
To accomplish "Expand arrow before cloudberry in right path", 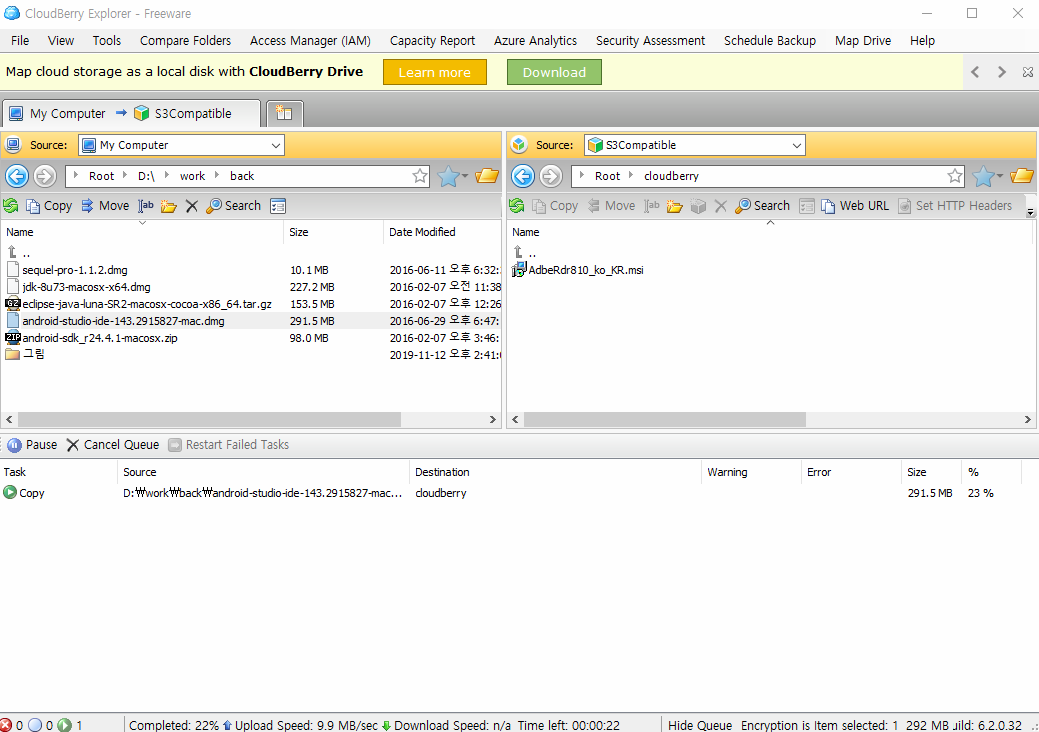I will [x=631, y=176].
